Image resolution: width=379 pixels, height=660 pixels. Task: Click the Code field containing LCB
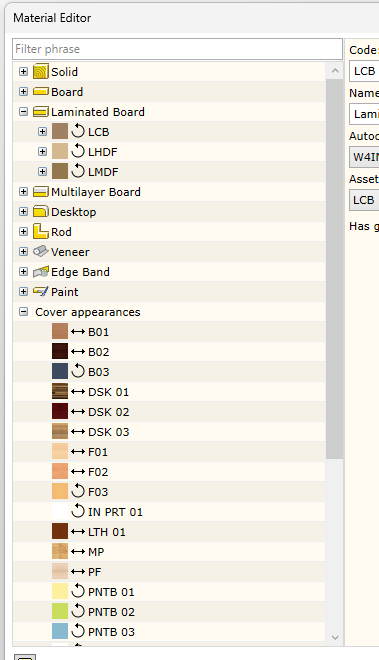(x=364, y=71)
